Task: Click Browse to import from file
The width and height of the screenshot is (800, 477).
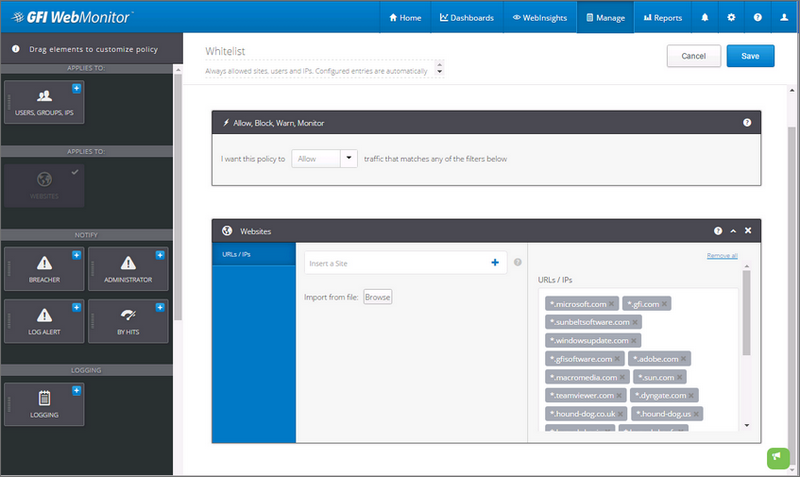Action: [x=378, y=297]
